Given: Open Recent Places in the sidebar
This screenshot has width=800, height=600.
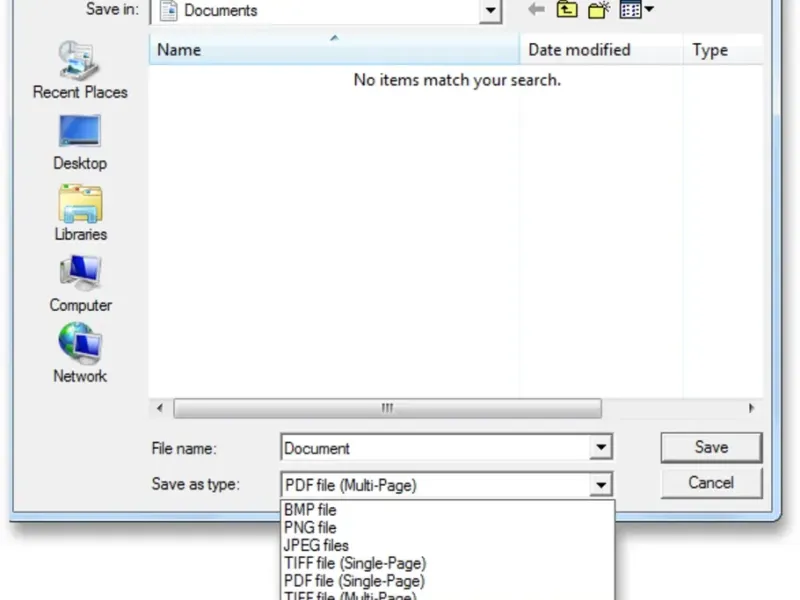Looking at the screenshot, I should click(80, 70).
